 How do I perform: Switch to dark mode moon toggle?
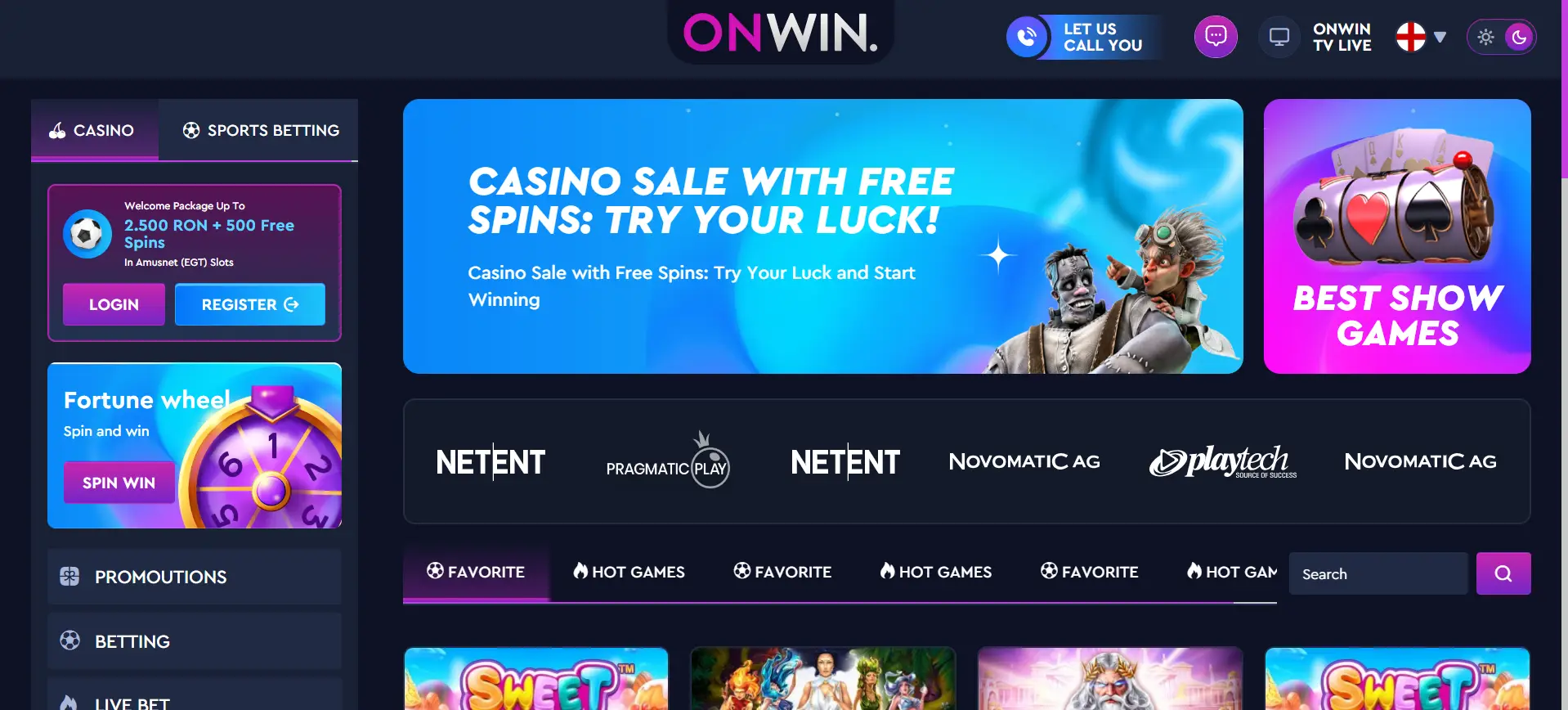[x=1519, y=37]
